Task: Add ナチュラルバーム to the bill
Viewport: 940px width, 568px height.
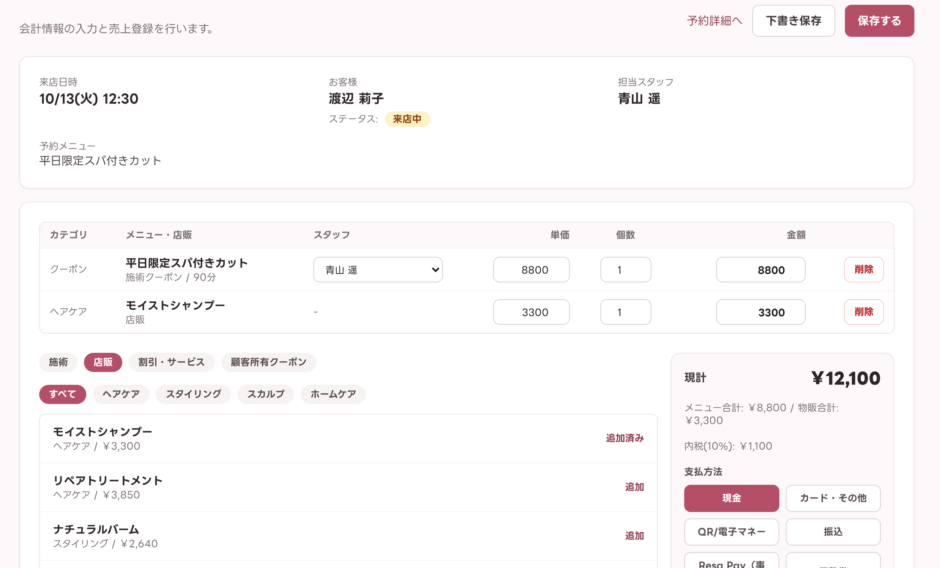Action: point(634,536)
